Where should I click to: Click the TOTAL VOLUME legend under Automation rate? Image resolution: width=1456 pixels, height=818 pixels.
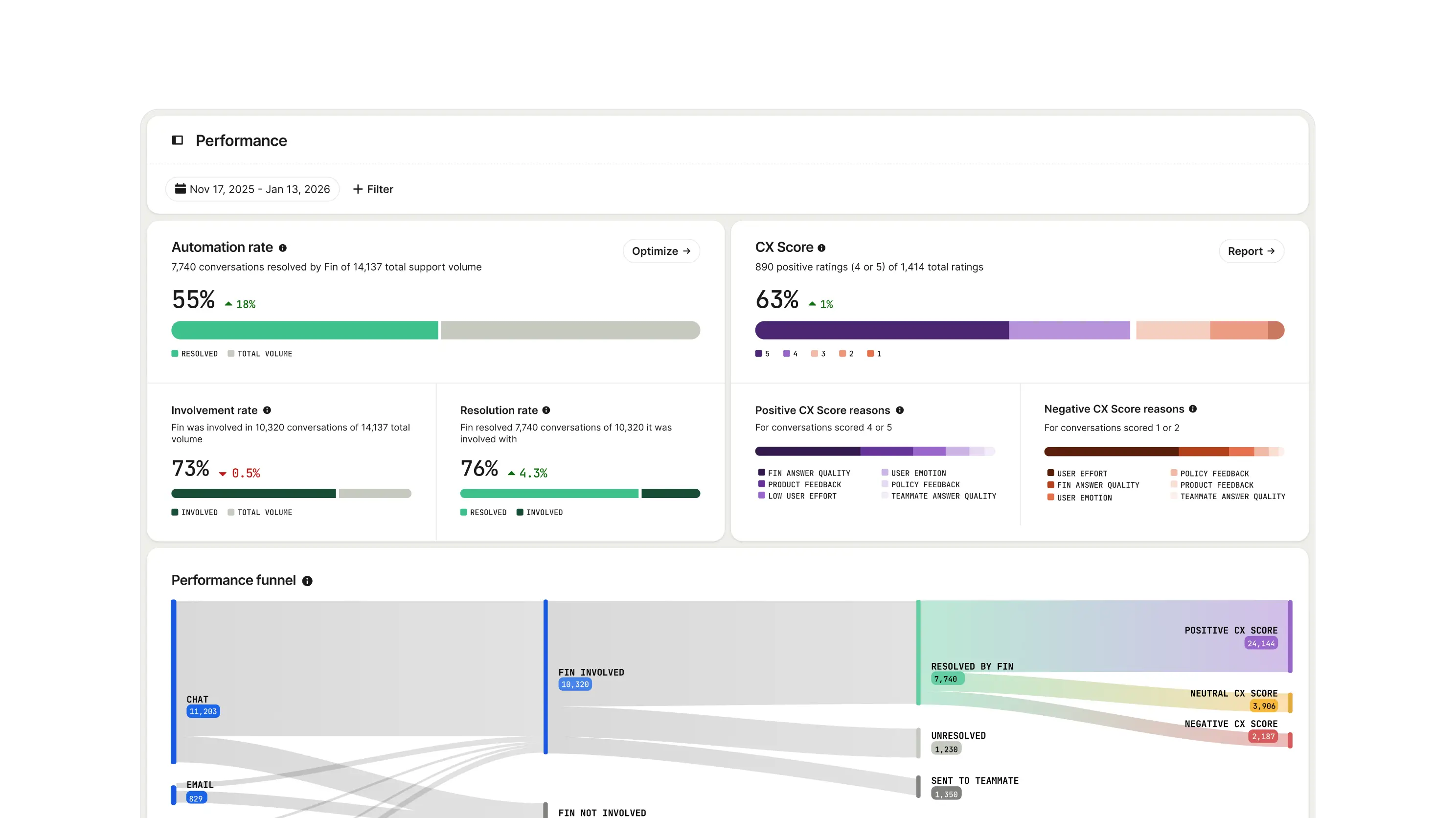click(260, 354)
